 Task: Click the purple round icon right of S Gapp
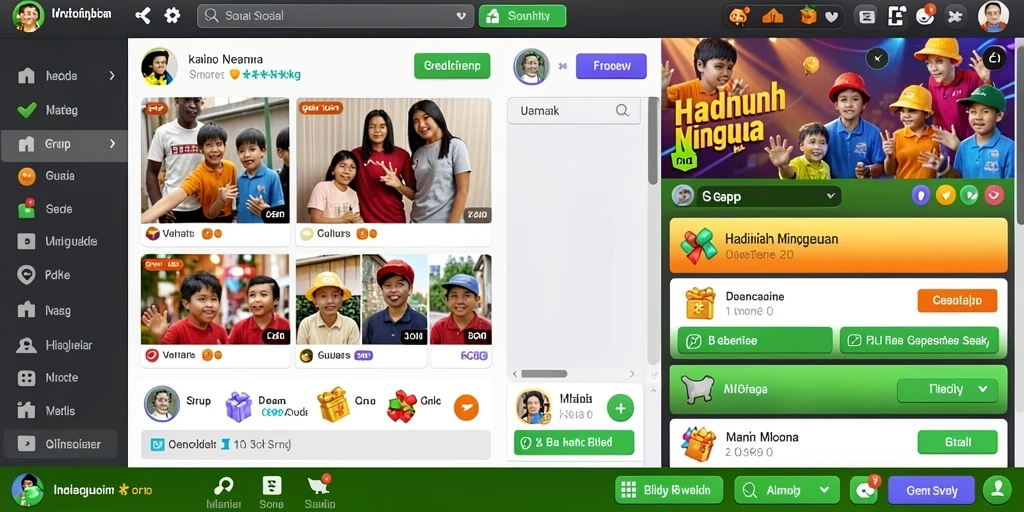tap(921, 195)
